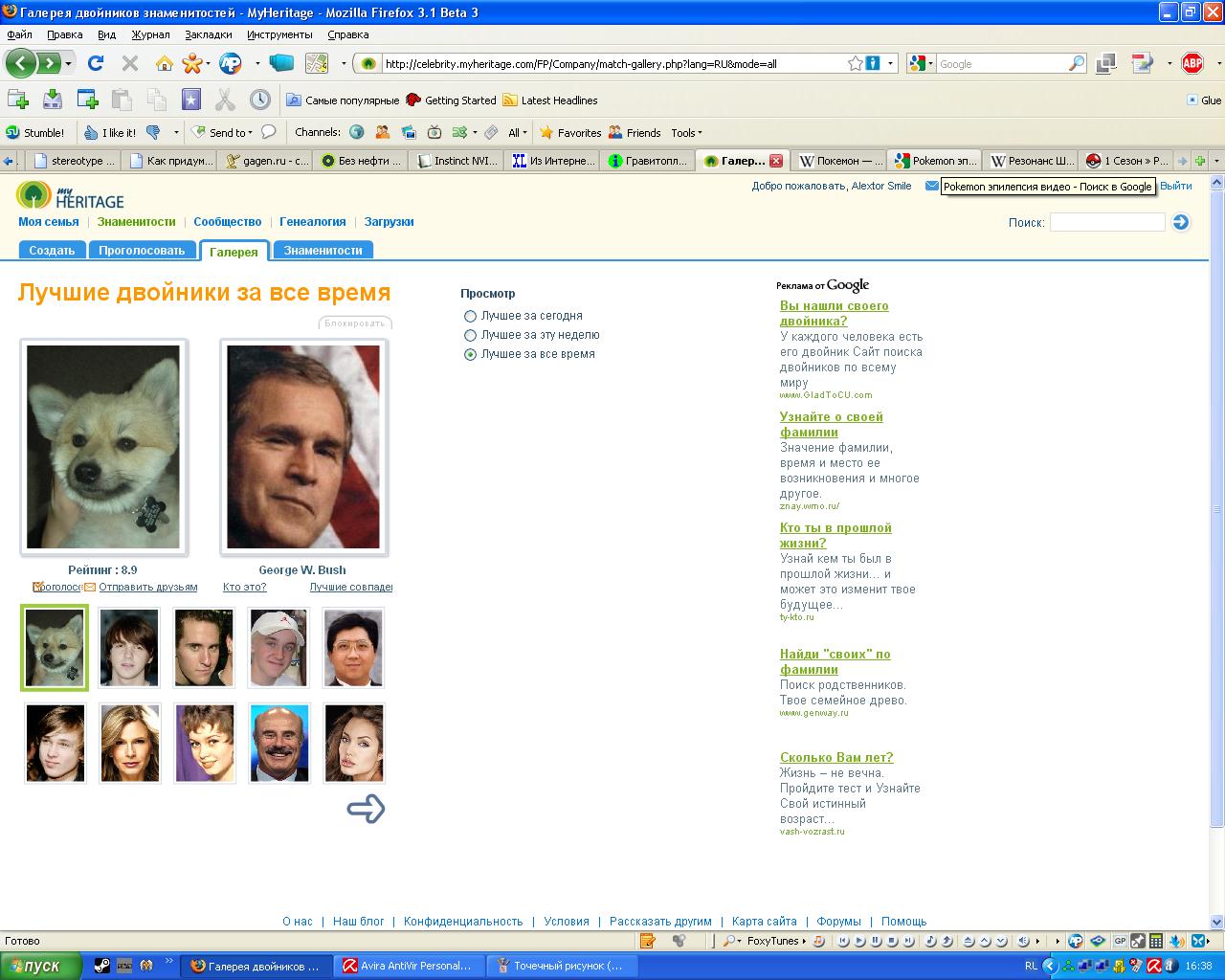The width and height of the screenshot is (1225, 980).
Task: Select 'Лучшее за сегодня' radio button
Action: point(470,316)
